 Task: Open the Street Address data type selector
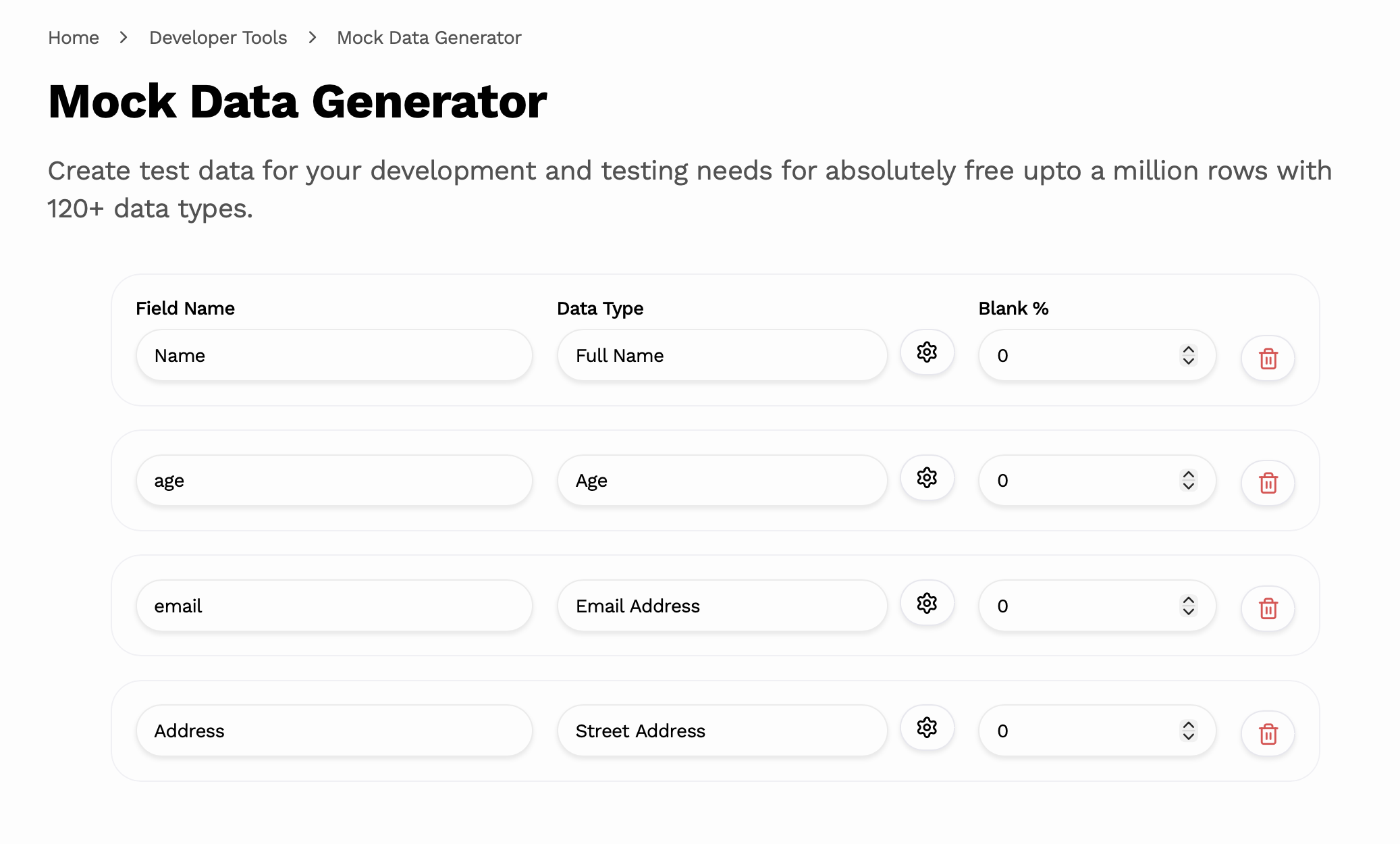pyautogui.click(x=721, y=731)
